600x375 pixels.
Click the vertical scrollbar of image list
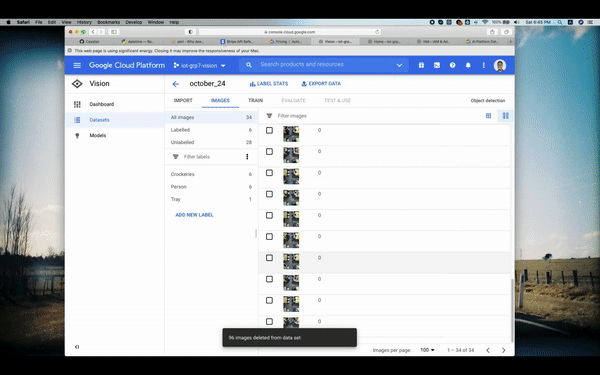click(x=512, y=310)
